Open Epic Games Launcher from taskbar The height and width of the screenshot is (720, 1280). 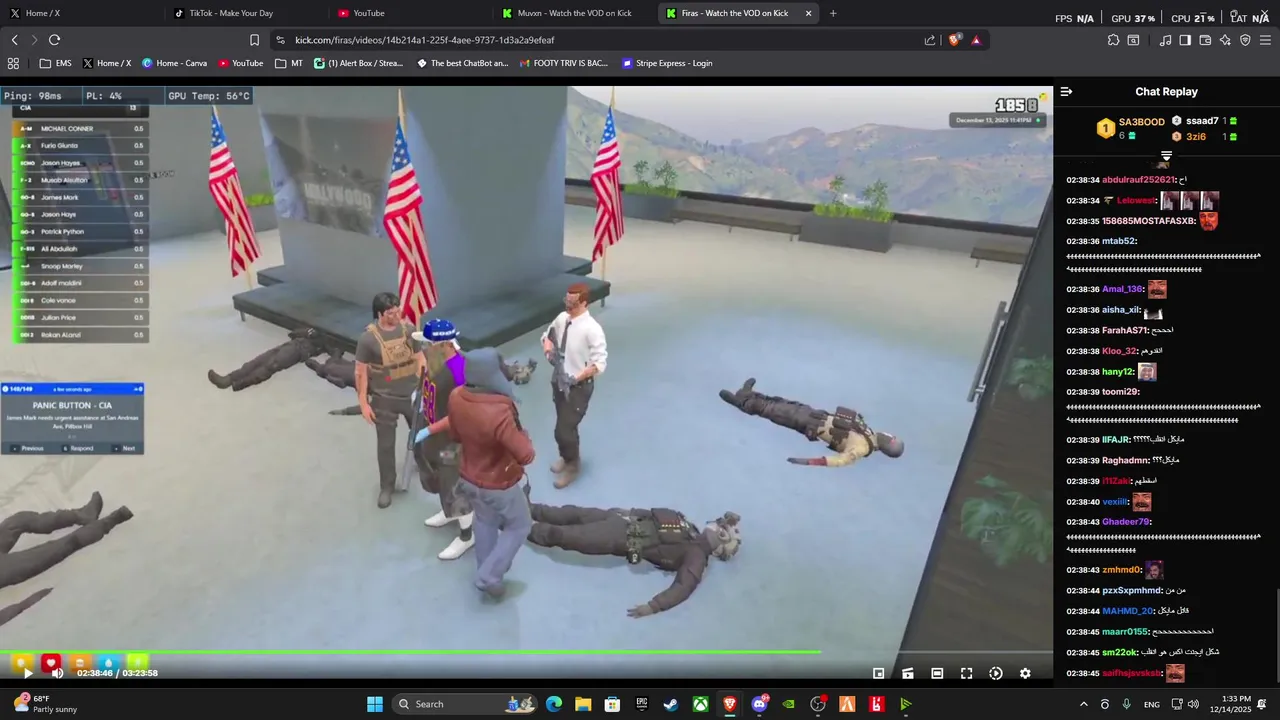click(642, 704)
